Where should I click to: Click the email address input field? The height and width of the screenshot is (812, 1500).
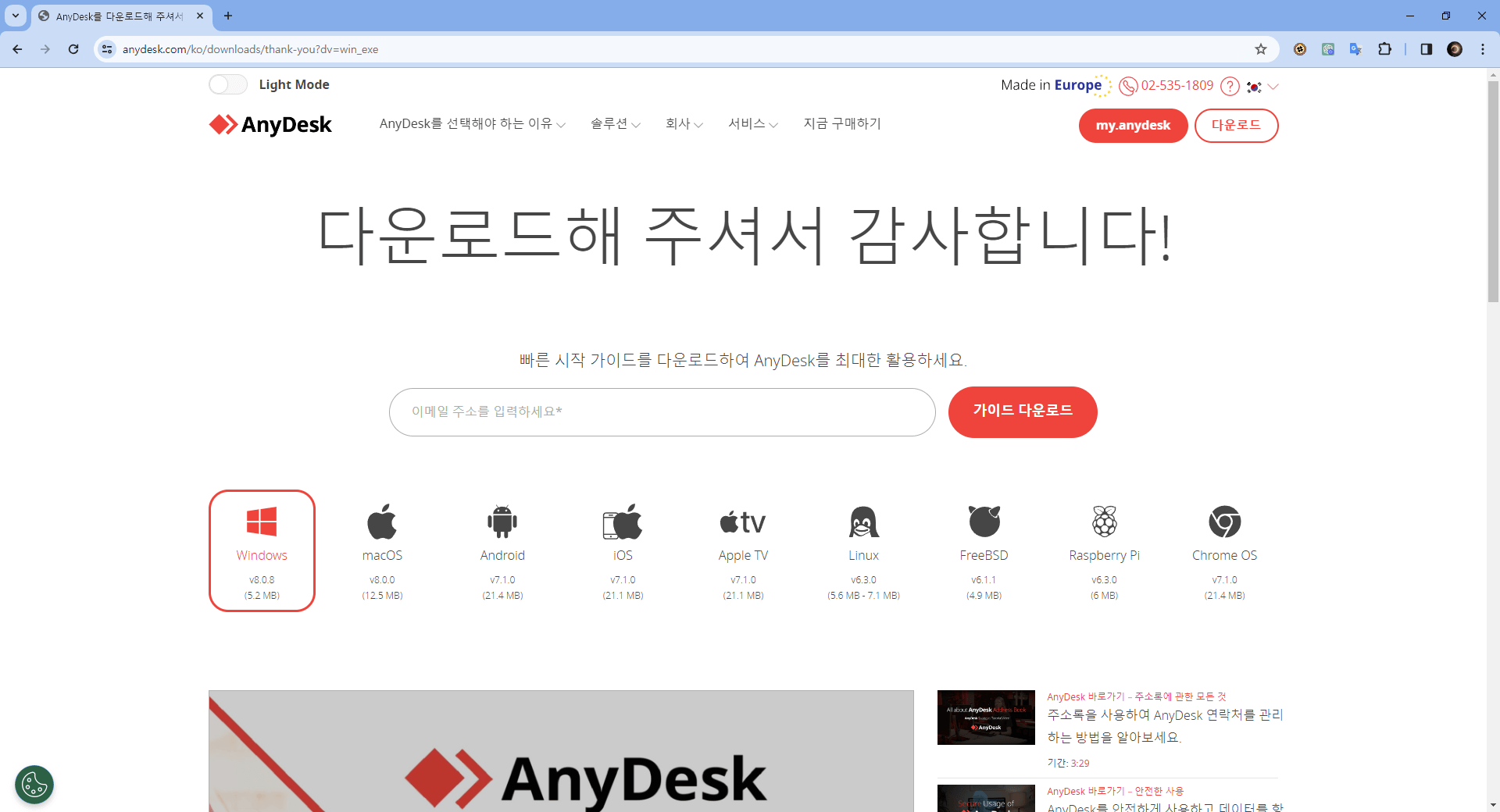(662, 411)
